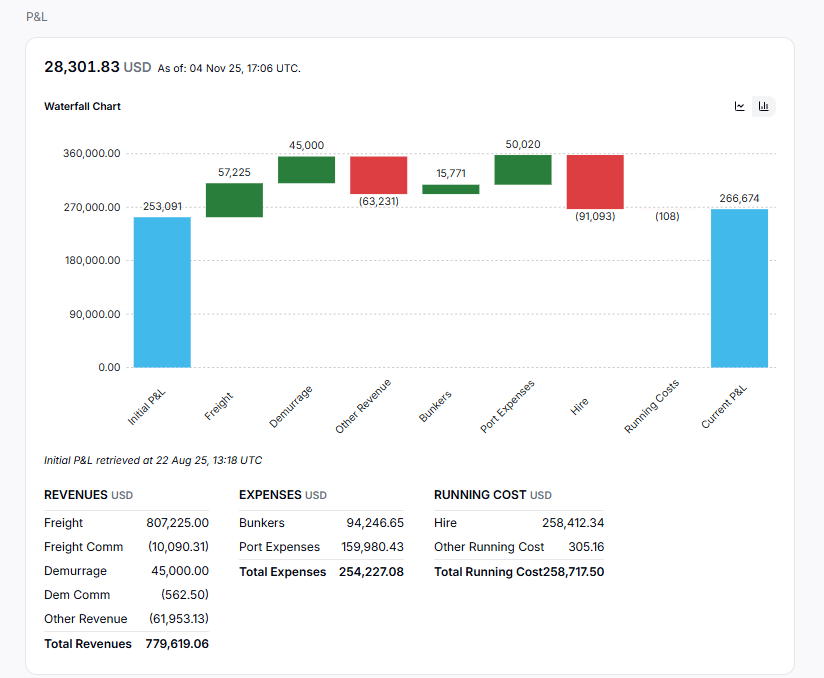Image resolution: width=824 pixels, height=678 pixels.
Task: Click the Port Expenses axis label
Action: (507, 406)
